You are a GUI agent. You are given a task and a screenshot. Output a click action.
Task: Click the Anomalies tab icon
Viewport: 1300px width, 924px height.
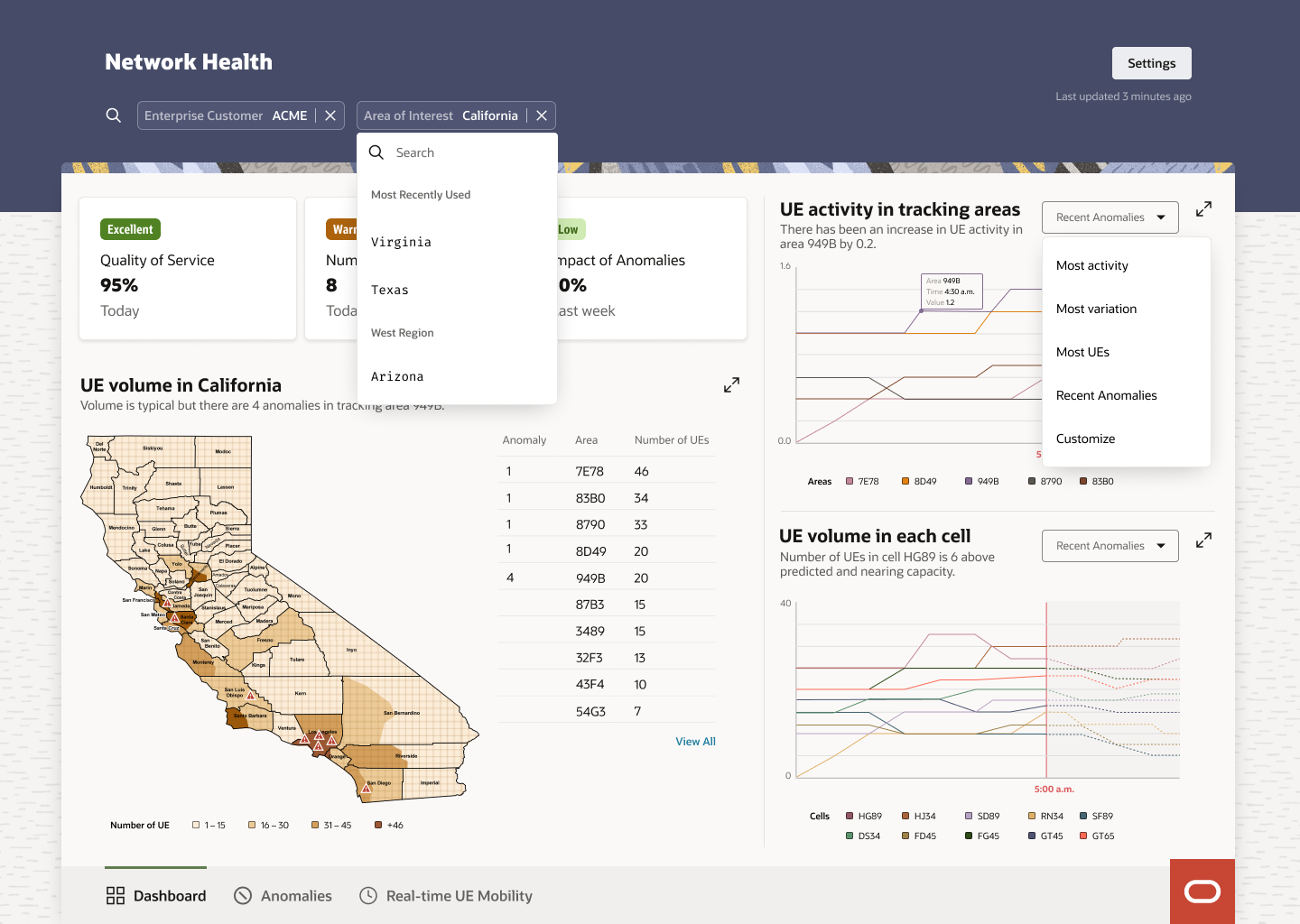pos(243,896)
